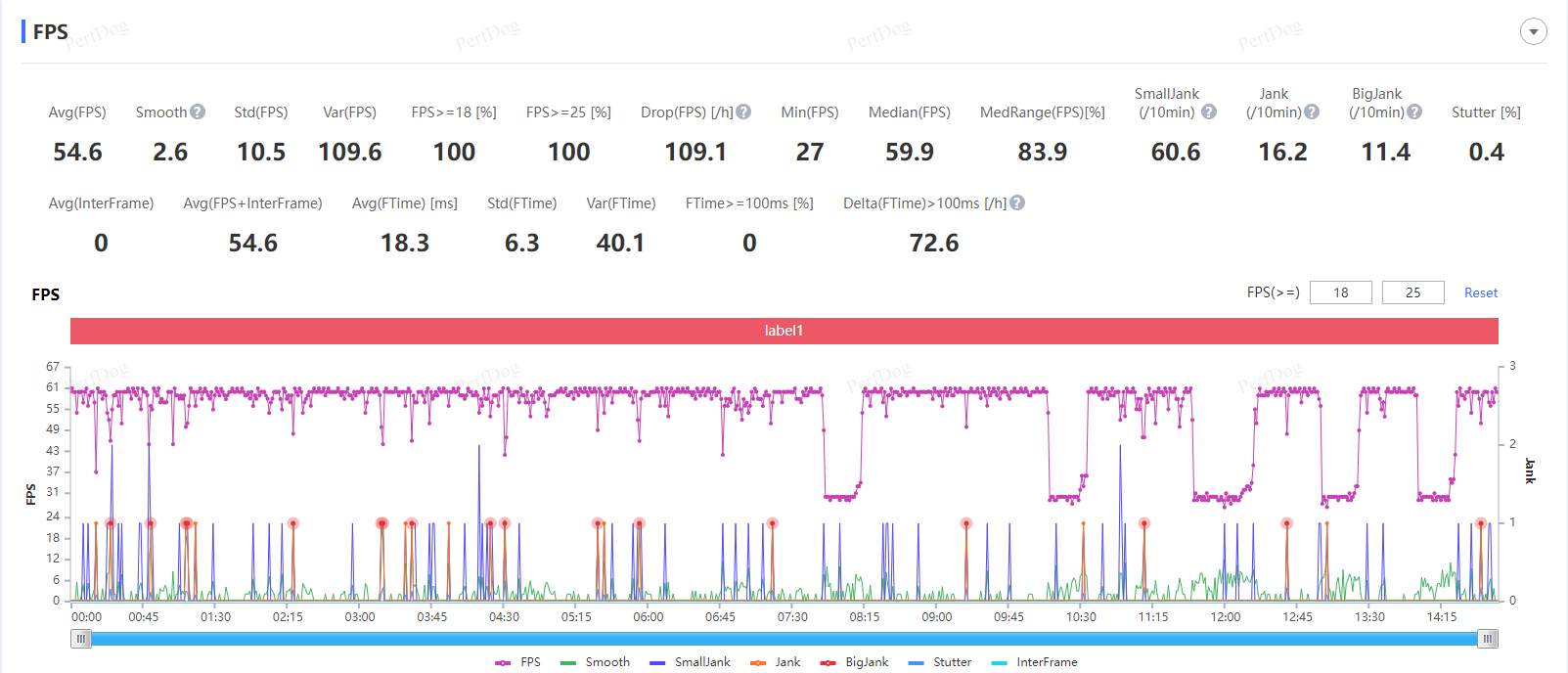
Task: Collapse the FPS panel with dropdown arrow
Action: (x=1533, y=31)
